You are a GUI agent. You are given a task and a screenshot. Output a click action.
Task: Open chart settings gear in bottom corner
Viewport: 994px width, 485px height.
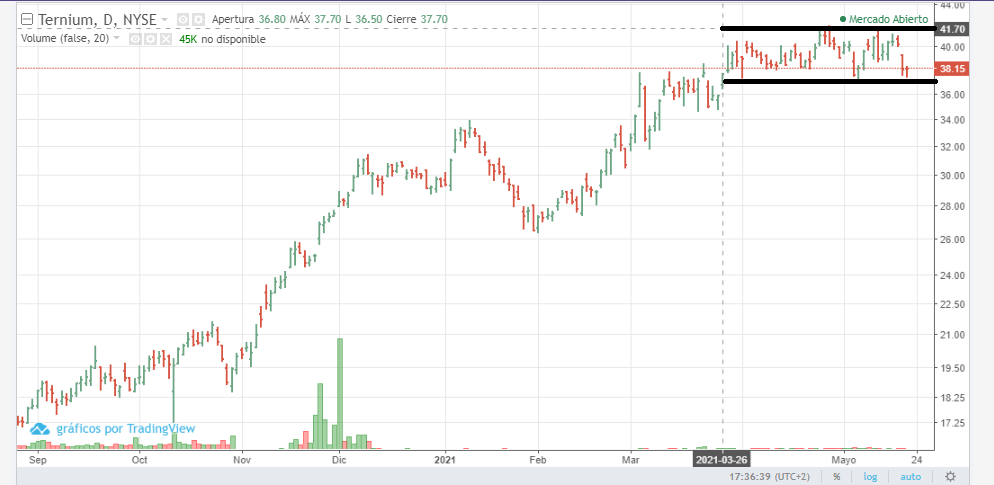(951, 476)
